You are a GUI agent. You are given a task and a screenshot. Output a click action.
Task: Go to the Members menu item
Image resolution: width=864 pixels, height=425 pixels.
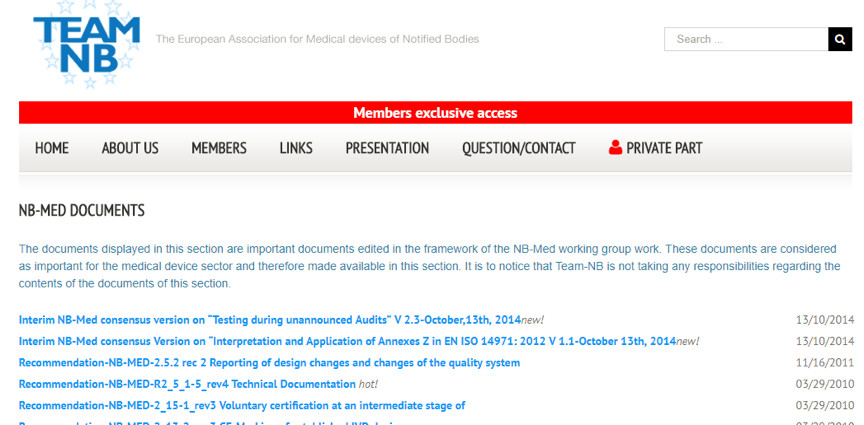click(219, 148)
